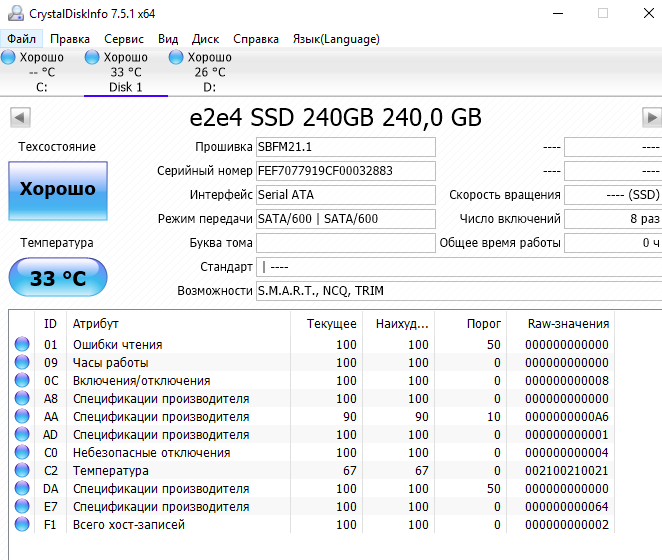The width and height of the screenshot is (662, 560).
Task: Click the Спецификации производителя text in row DA
Action: [x=161, y=489]
